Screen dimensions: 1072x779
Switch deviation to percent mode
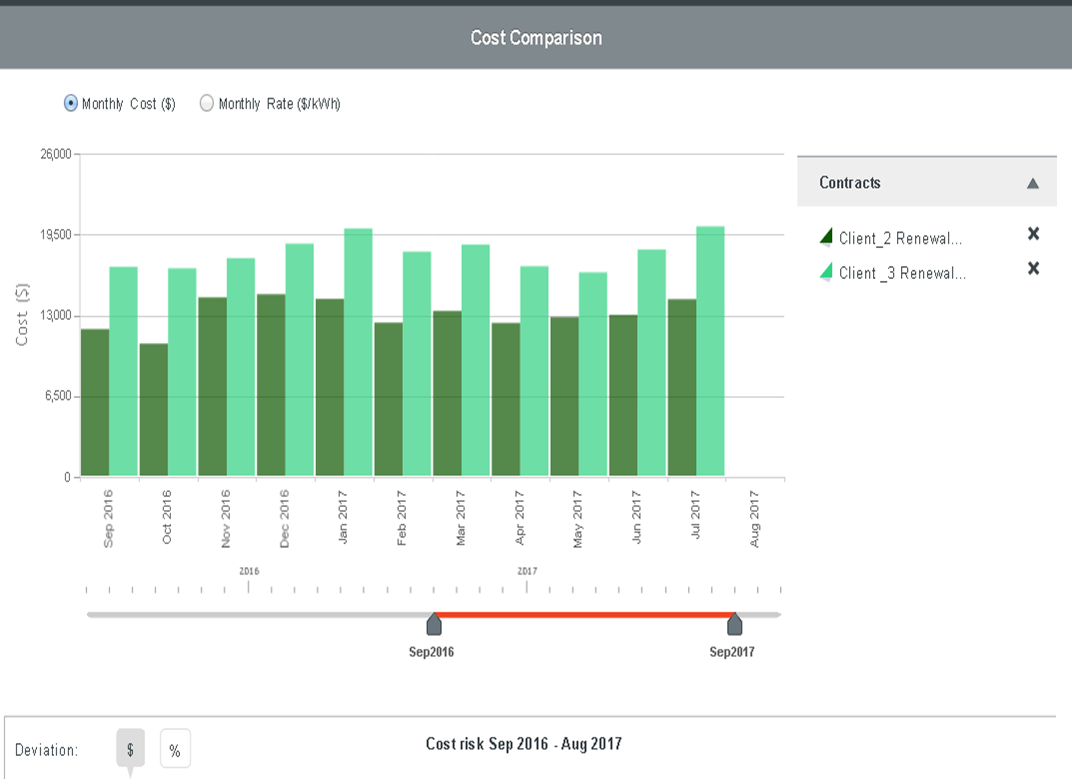coord(175,748)
